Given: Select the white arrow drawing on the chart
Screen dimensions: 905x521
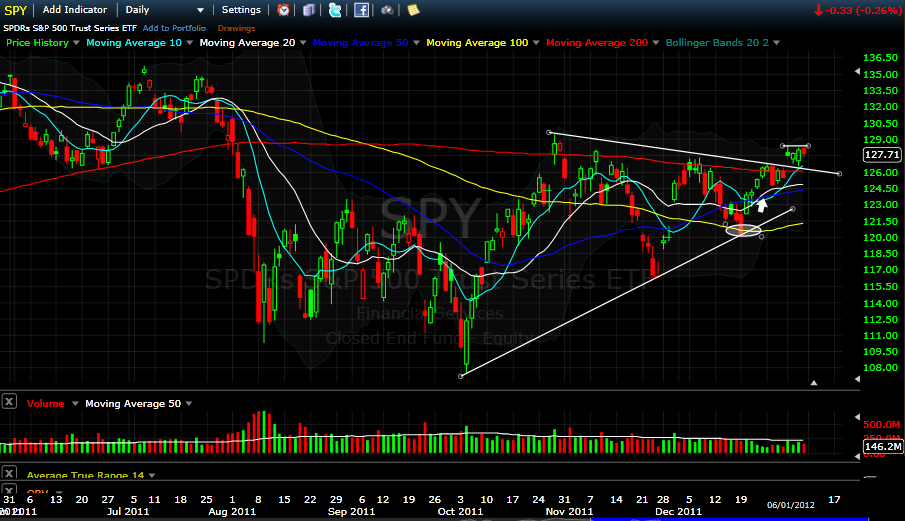Looking at the screenshot, I should click(x=762, y=204).
